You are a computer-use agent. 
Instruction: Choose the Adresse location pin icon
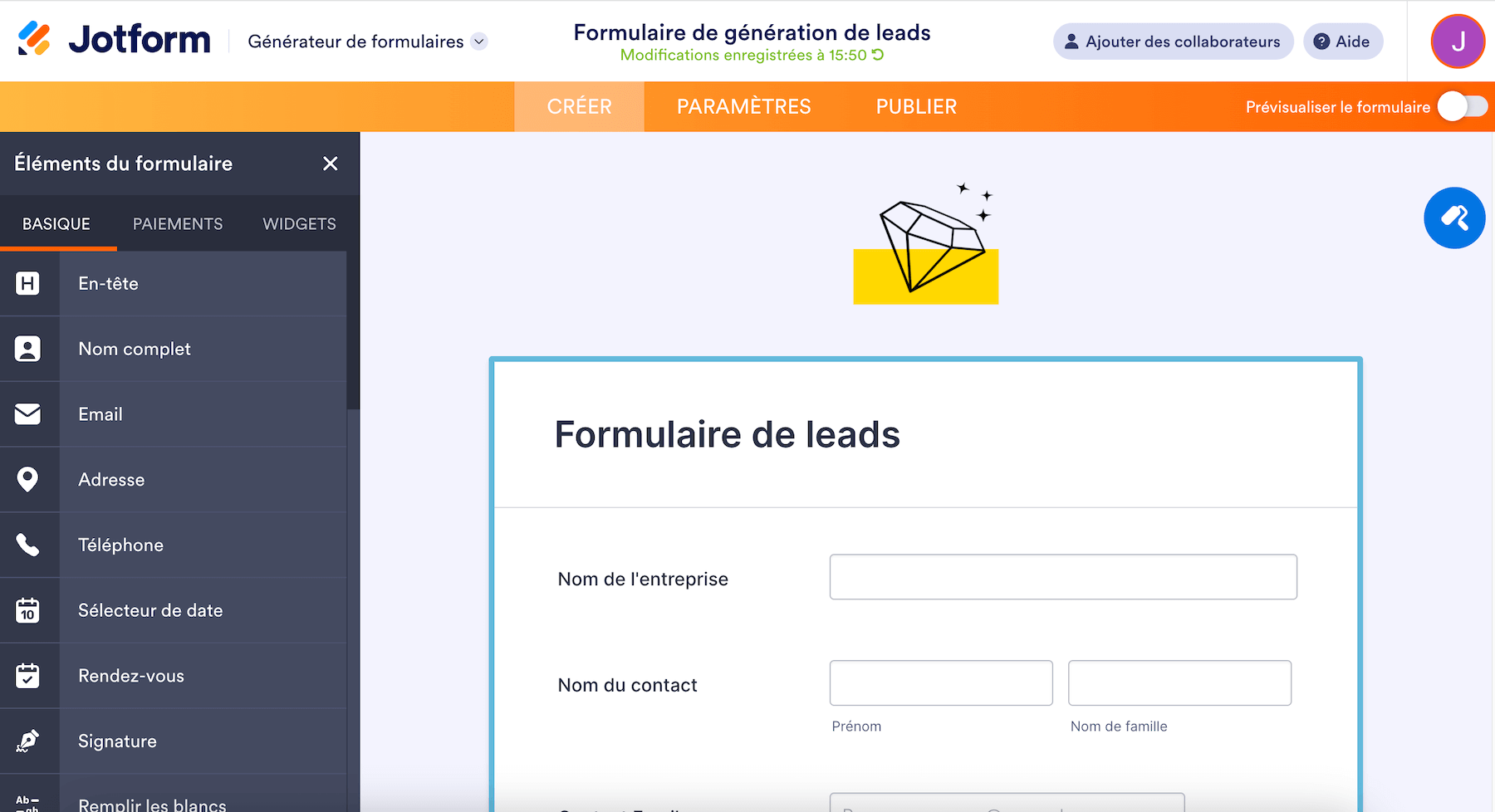(28, 479)
